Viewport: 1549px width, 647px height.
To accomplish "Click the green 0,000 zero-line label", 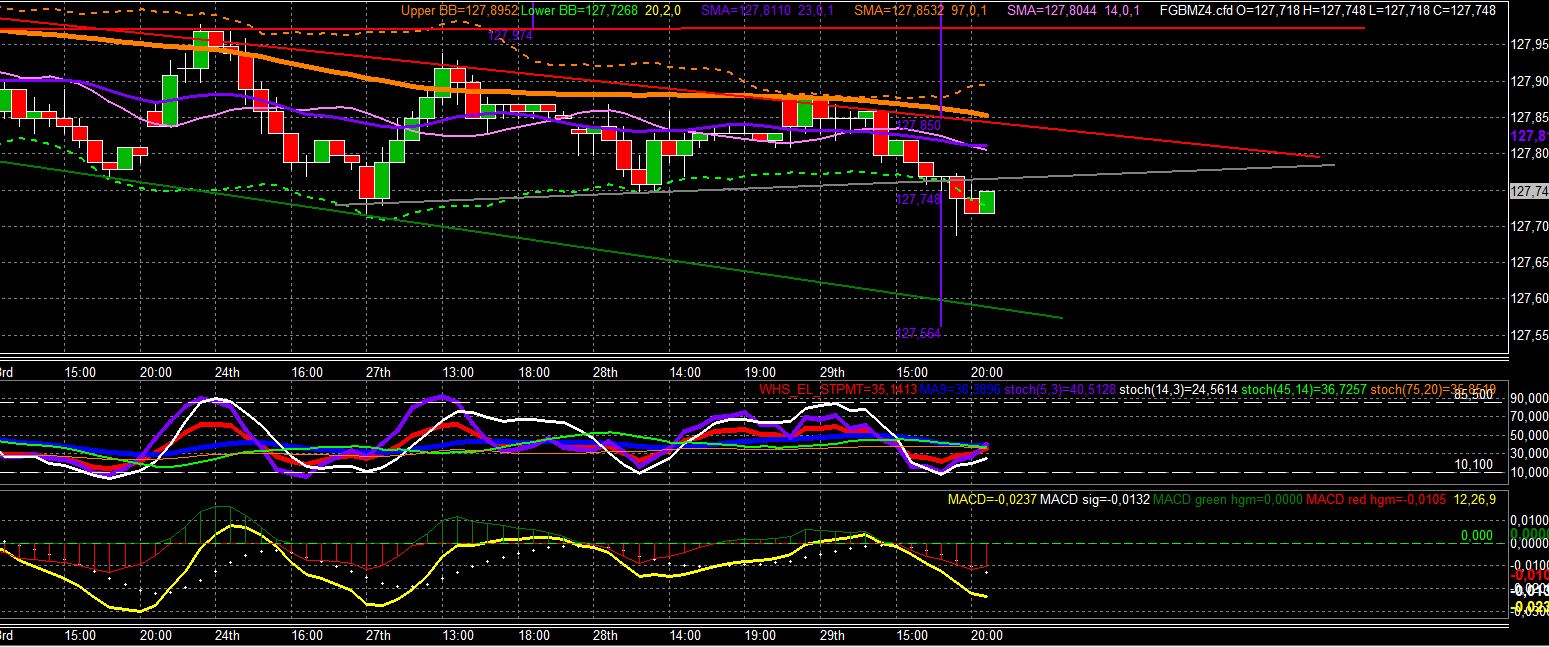I will [1477, 536].
